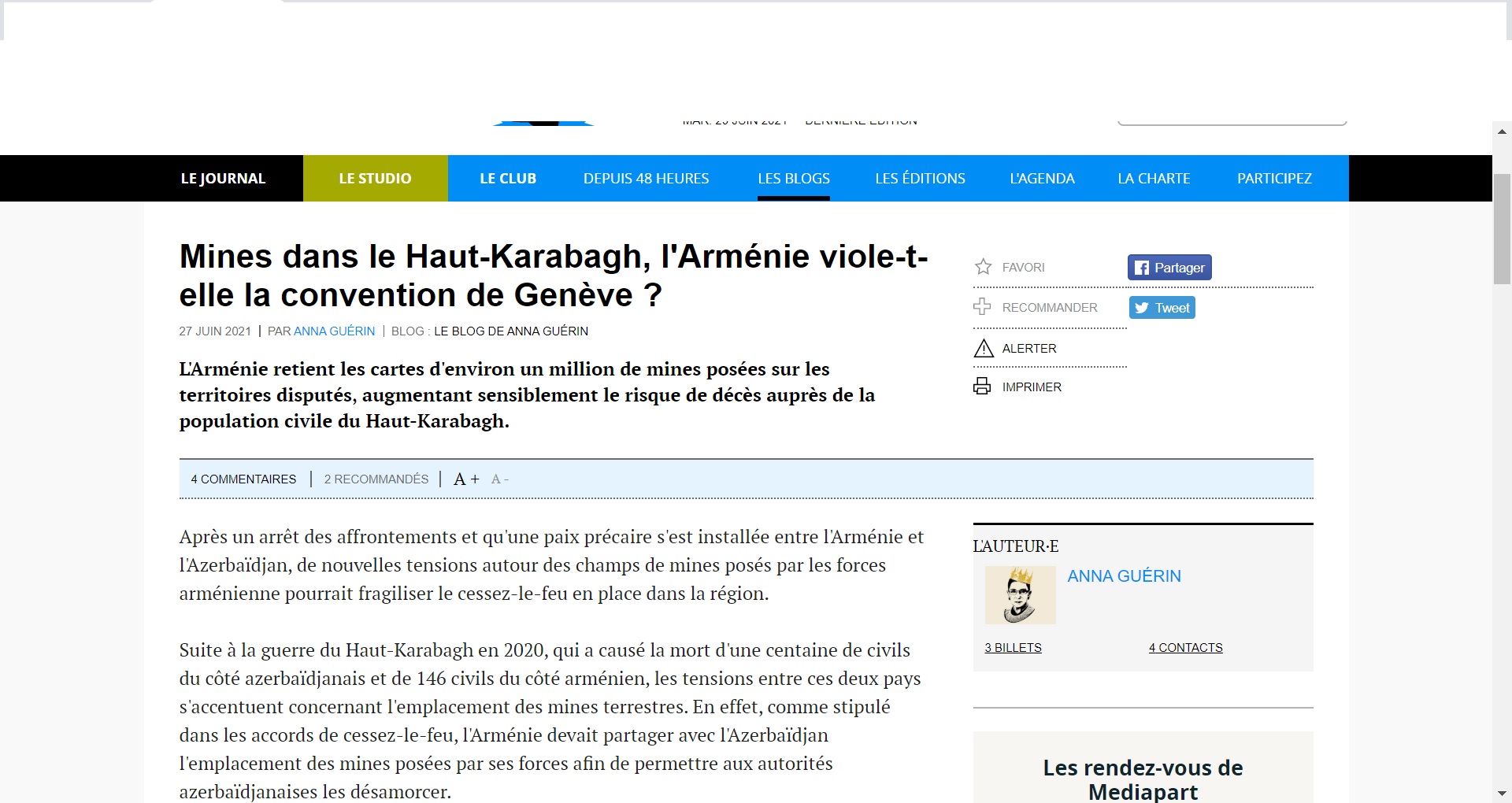This screenshot has height=803, width=1512.
Task: Click the Alerter warning triangle icon
Action: click(x=984, y=348)
